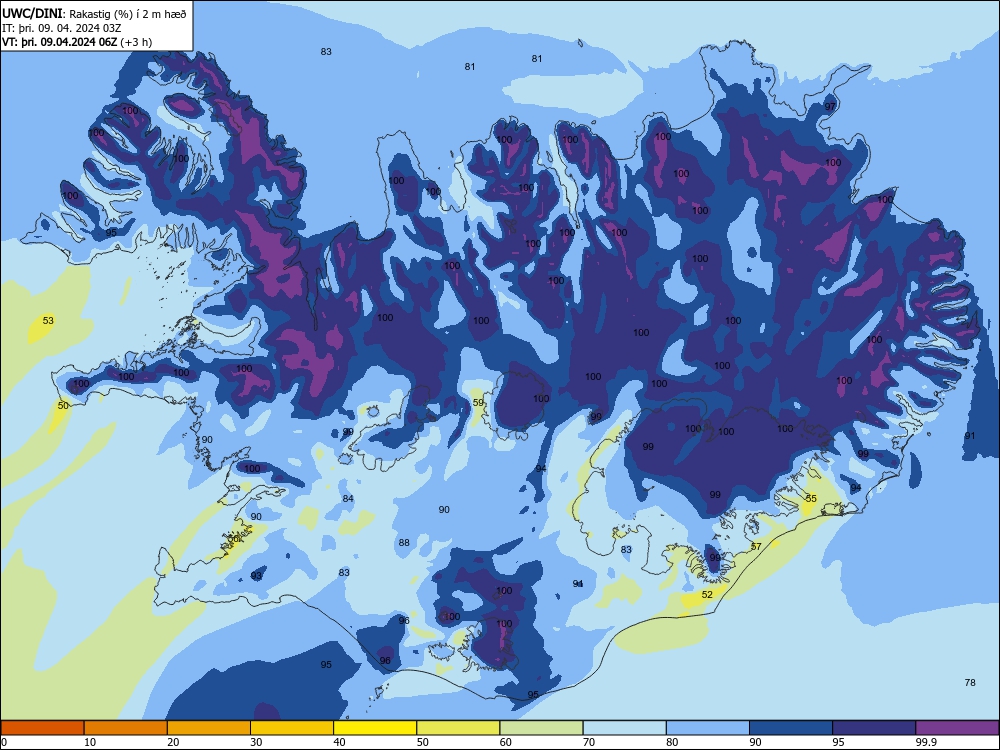Screen dimensions: 1000x750
Task: Select the 70–80 light blue legend swatch
Action: [x=624, y=728]
